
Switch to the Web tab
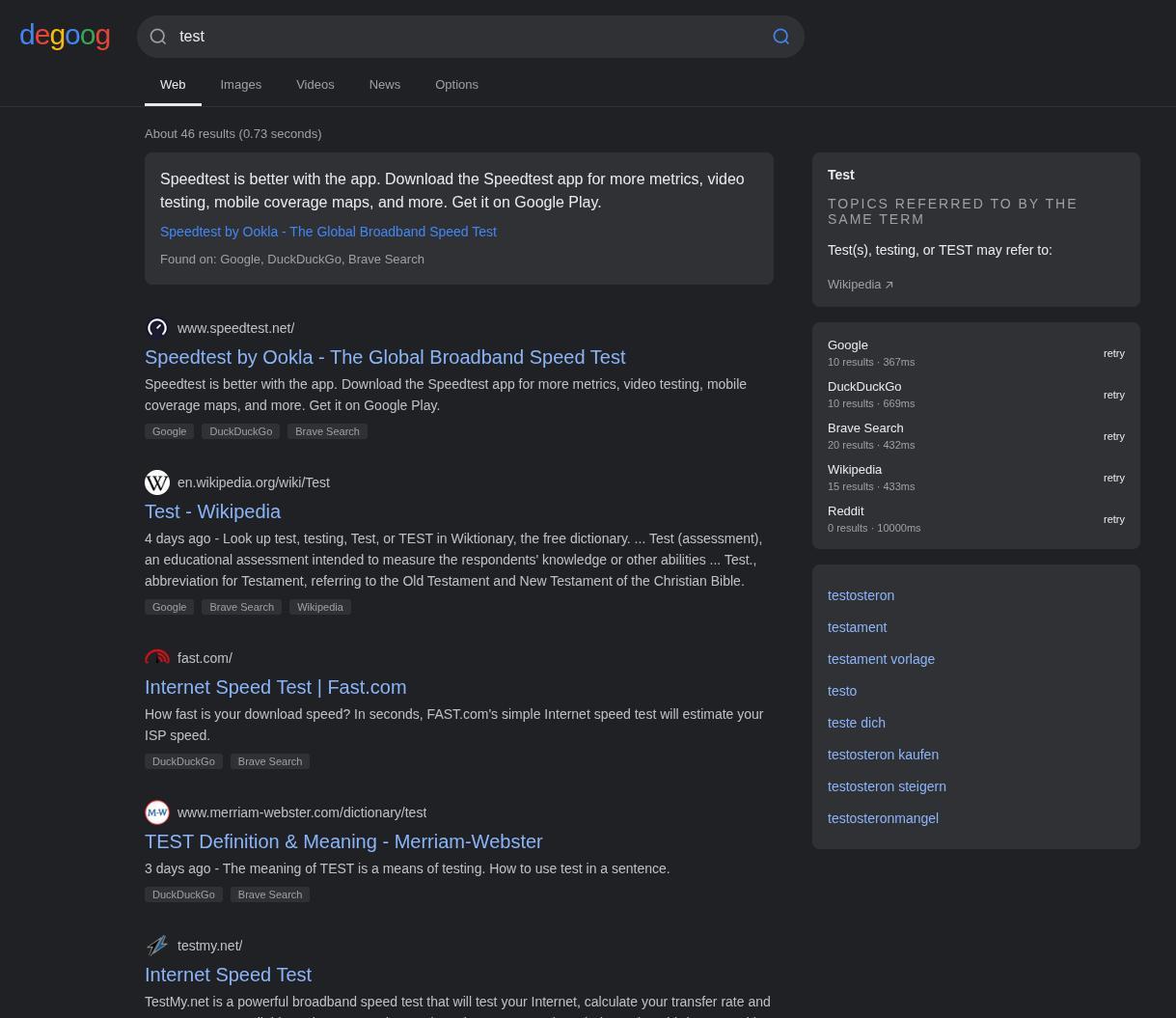[173, 85]
